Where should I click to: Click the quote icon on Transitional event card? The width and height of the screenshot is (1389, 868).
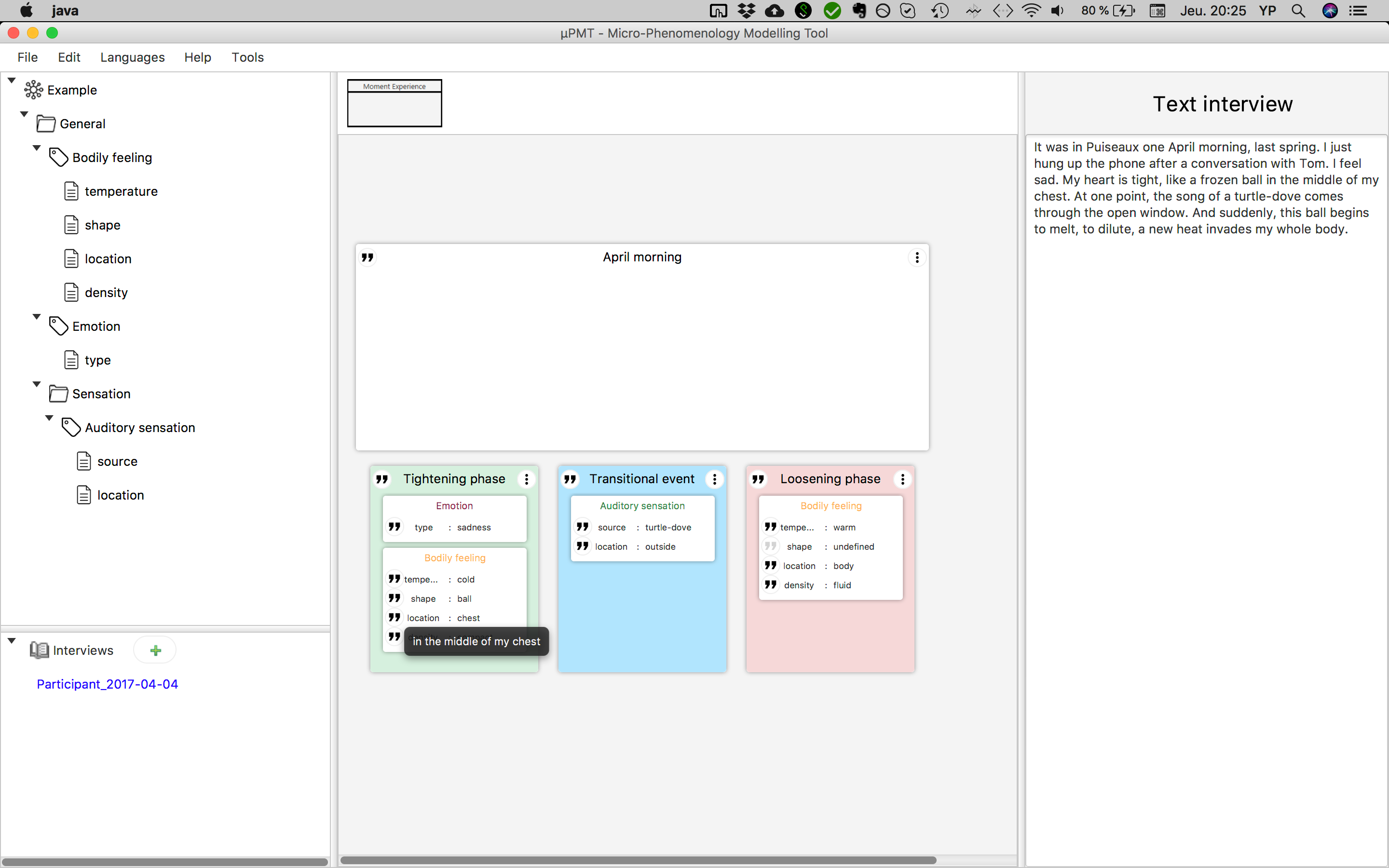pos(570,478)
